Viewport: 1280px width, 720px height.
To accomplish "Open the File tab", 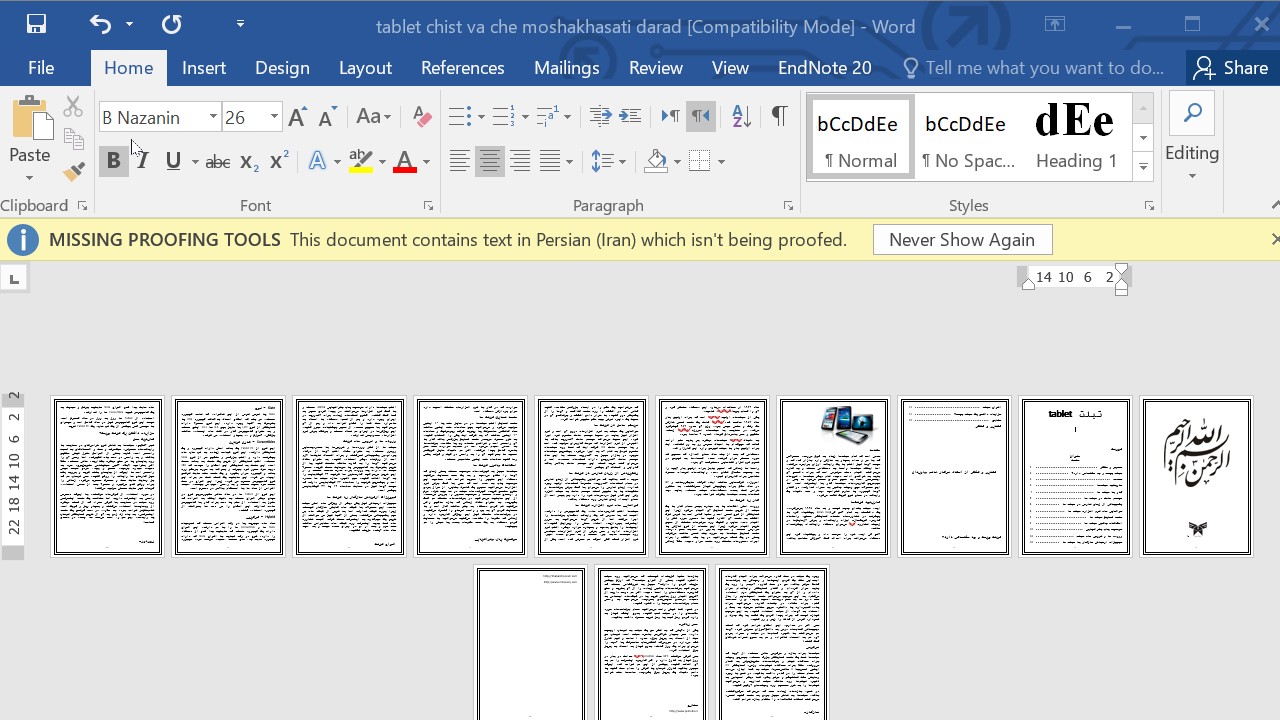I will [x=41, y=68].
